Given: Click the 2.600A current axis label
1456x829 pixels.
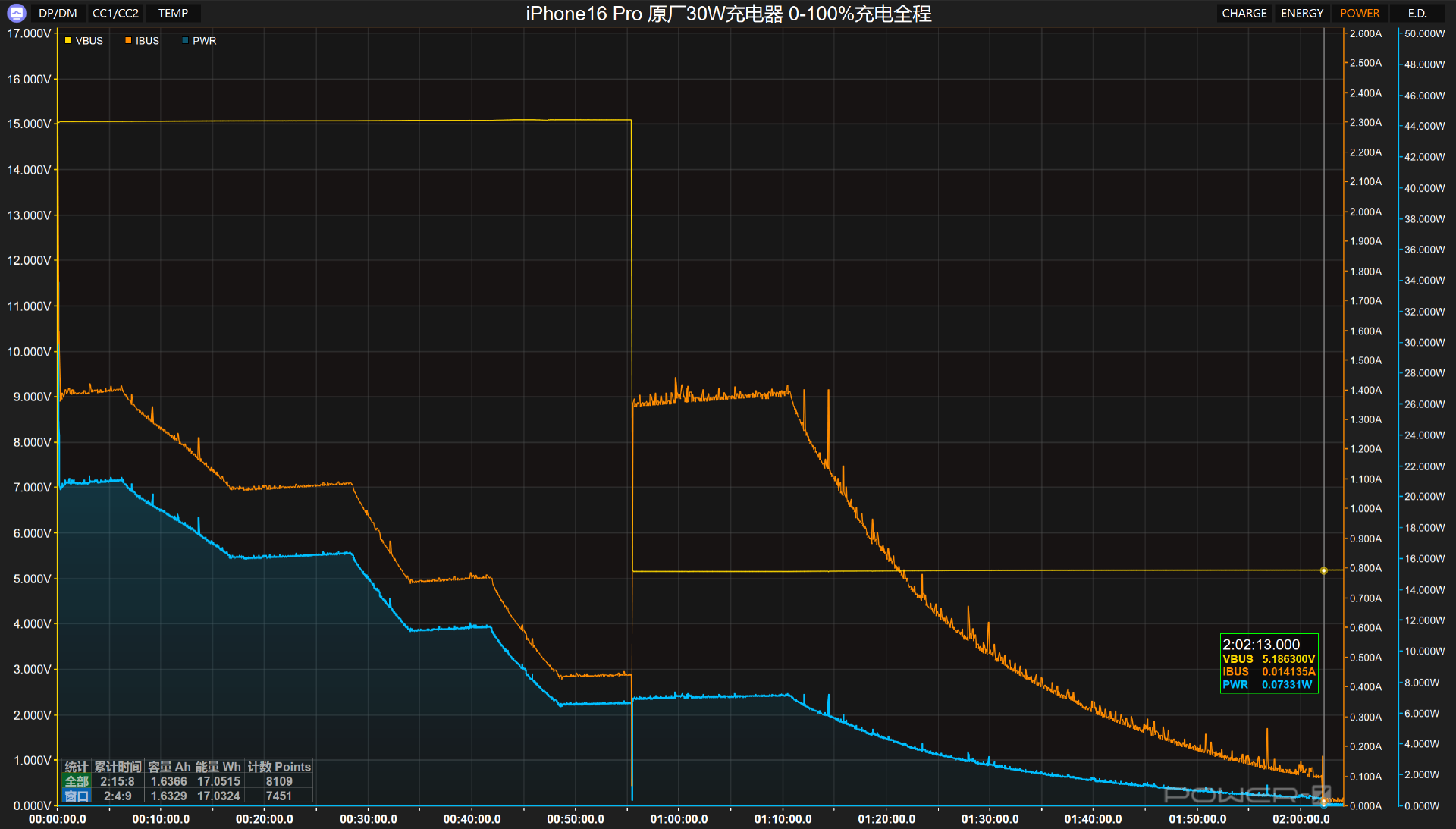Looking at the screenshot, I should pyautogui.click(x=1365, y=33).
